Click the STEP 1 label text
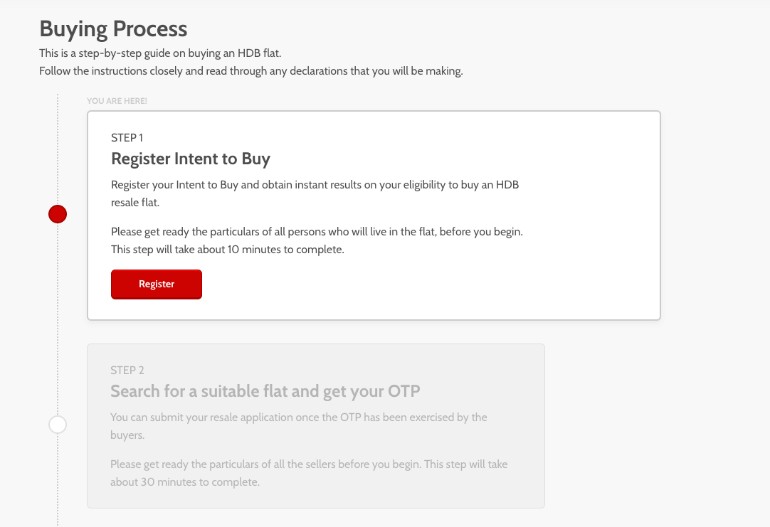 click(127, 138)
